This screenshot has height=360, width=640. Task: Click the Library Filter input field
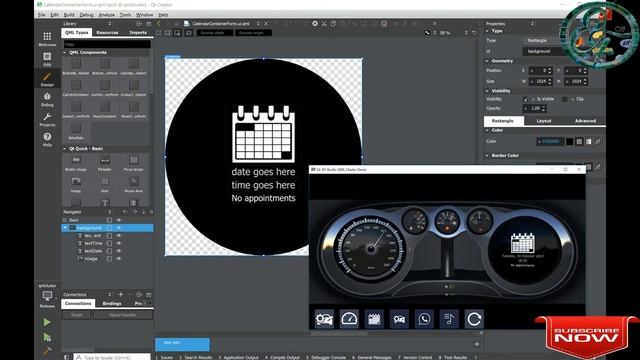[x=107, y=44]
